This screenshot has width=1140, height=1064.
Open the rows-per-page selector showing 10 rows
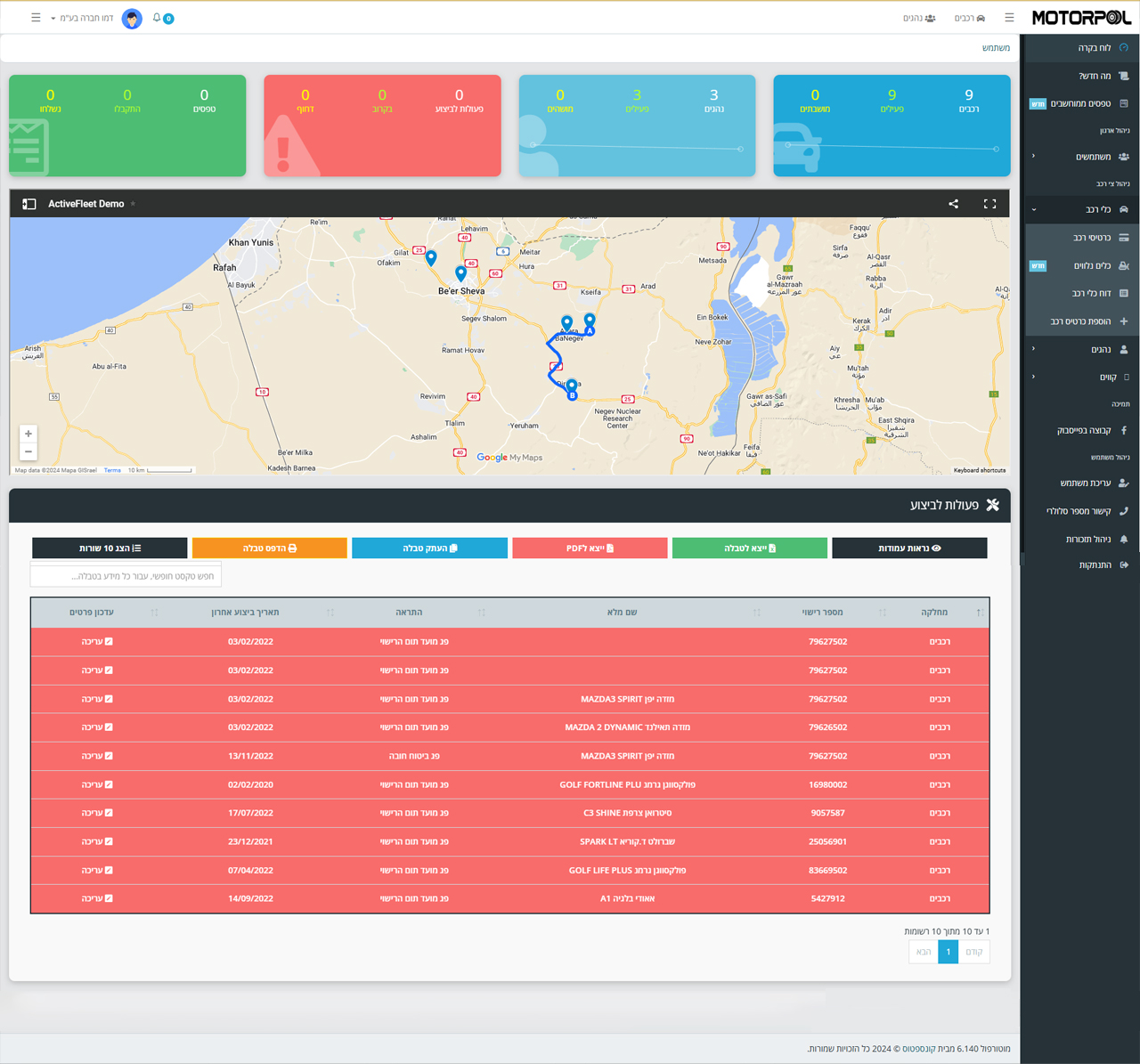pyautogui.click(x=110, y=548)
